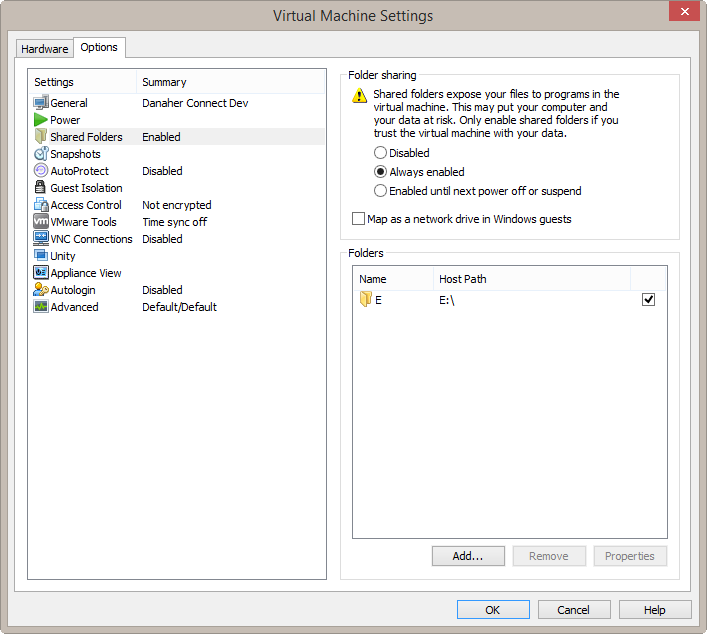Select the Advanced row label
Image resolution: width=707 pixels, height=634 pixels.
pos(74,307)
